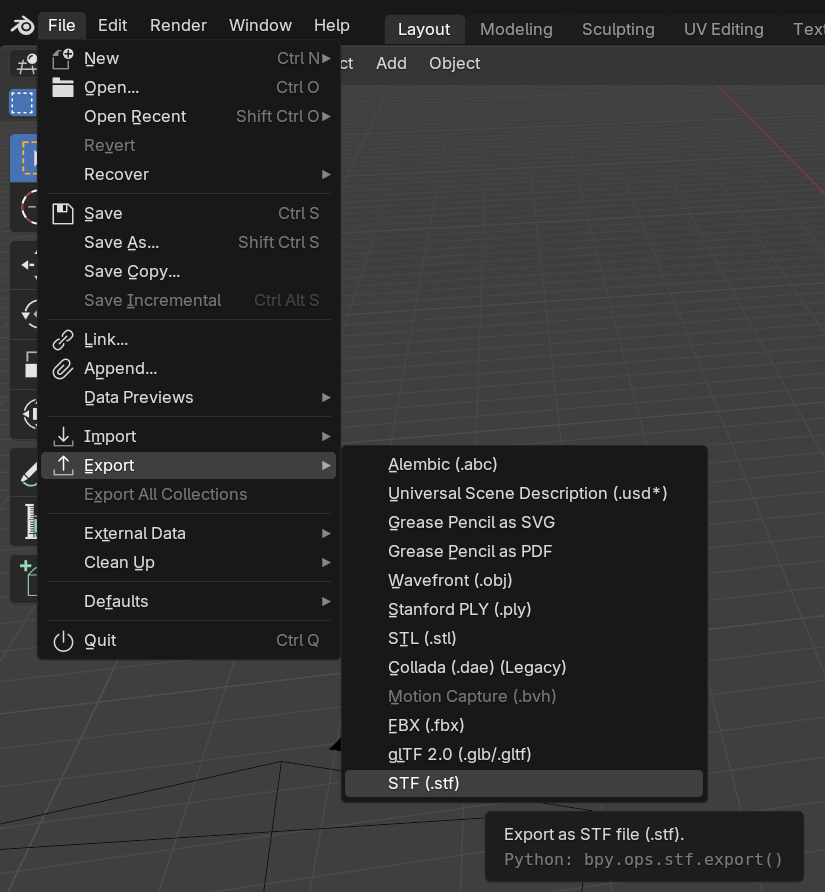Screen dimensions: 825x892
Task: Choose Link... in the File menu
Action: [188, 340]
